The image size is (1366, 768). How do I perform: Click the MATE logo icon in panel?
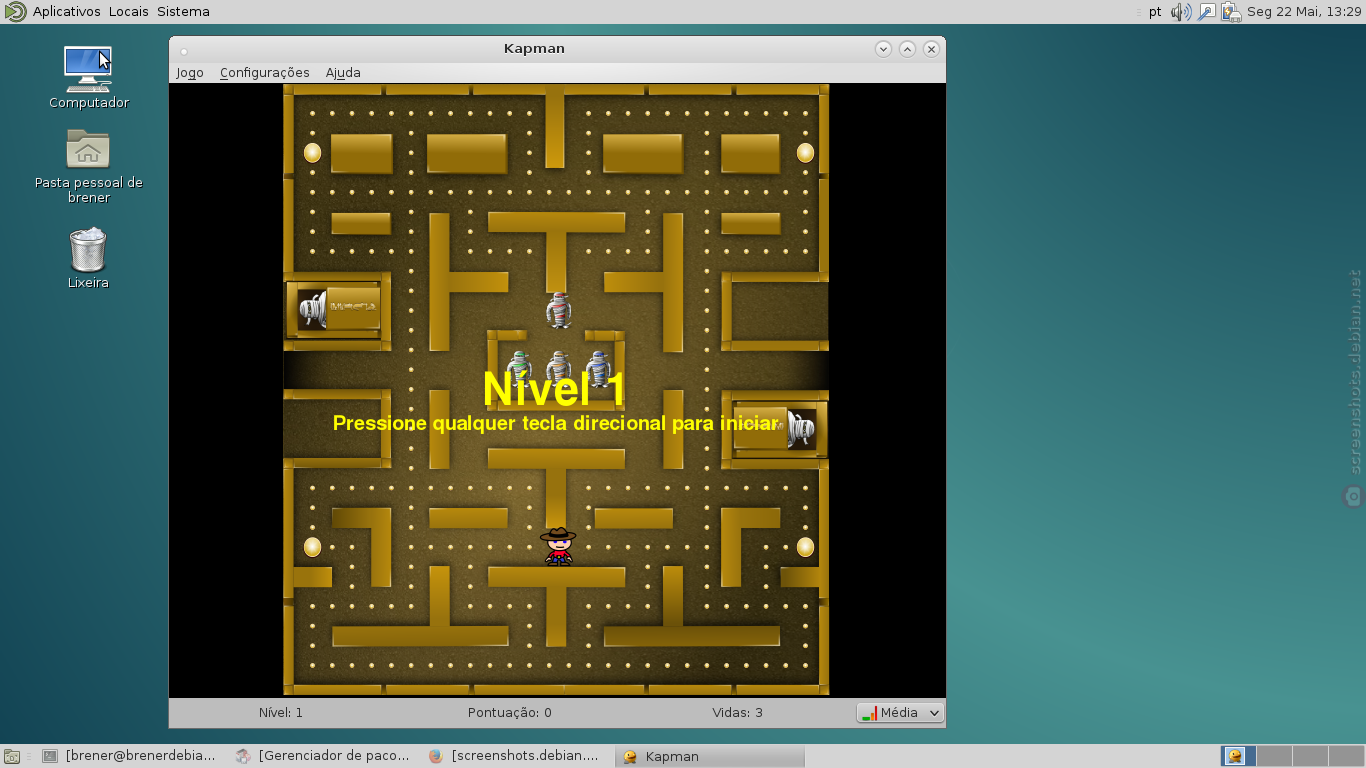pos(15,12)
